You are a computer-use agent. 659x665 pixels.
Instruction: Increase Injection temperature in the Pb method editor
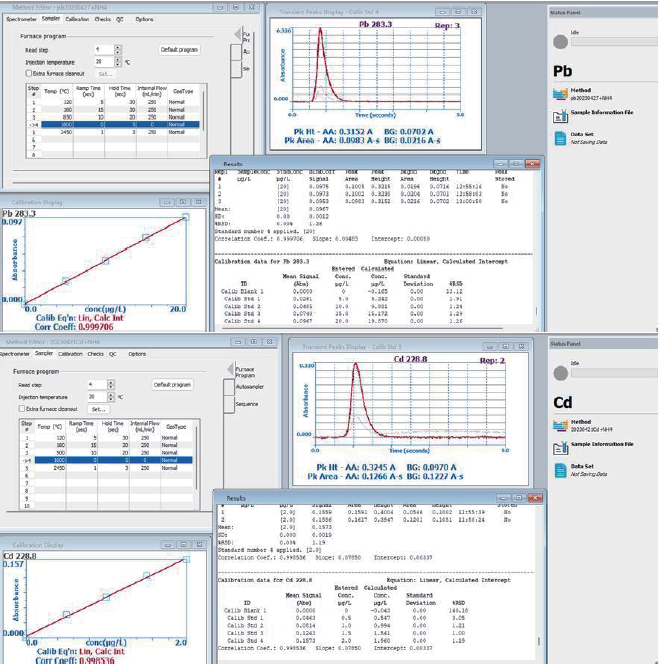(x=118, y=58)
